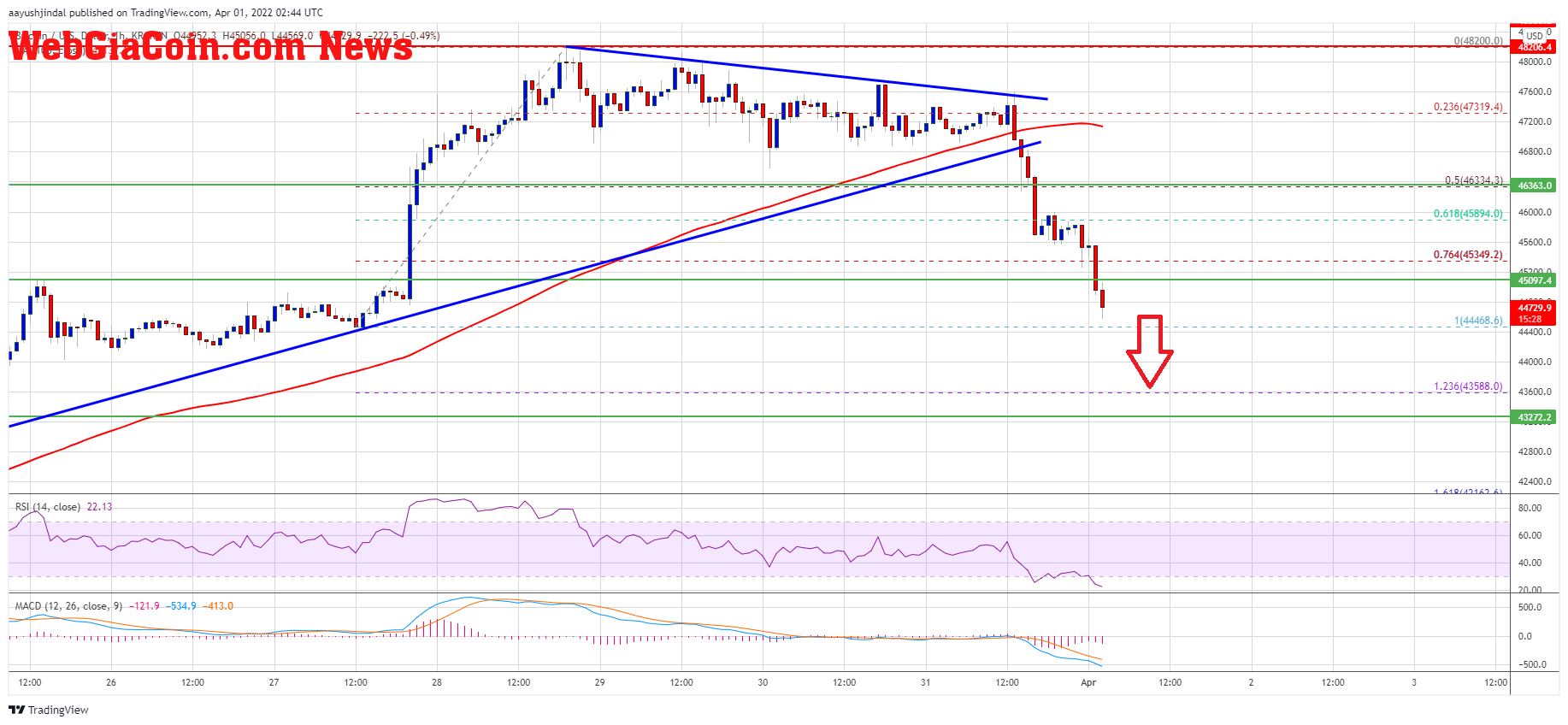
Task: Select the 0.236(47319.4) Fibonacci label
Action: click(x=1468, y=107)
